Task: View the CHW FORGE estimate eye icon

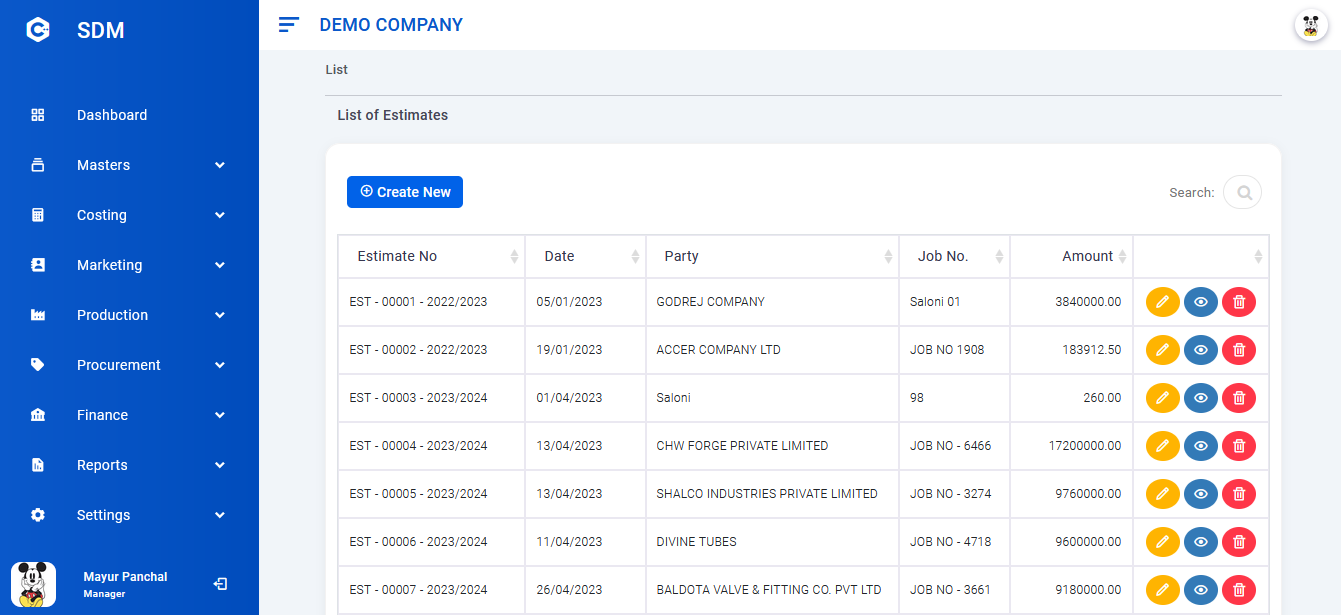Action: tap(1201, 446)
